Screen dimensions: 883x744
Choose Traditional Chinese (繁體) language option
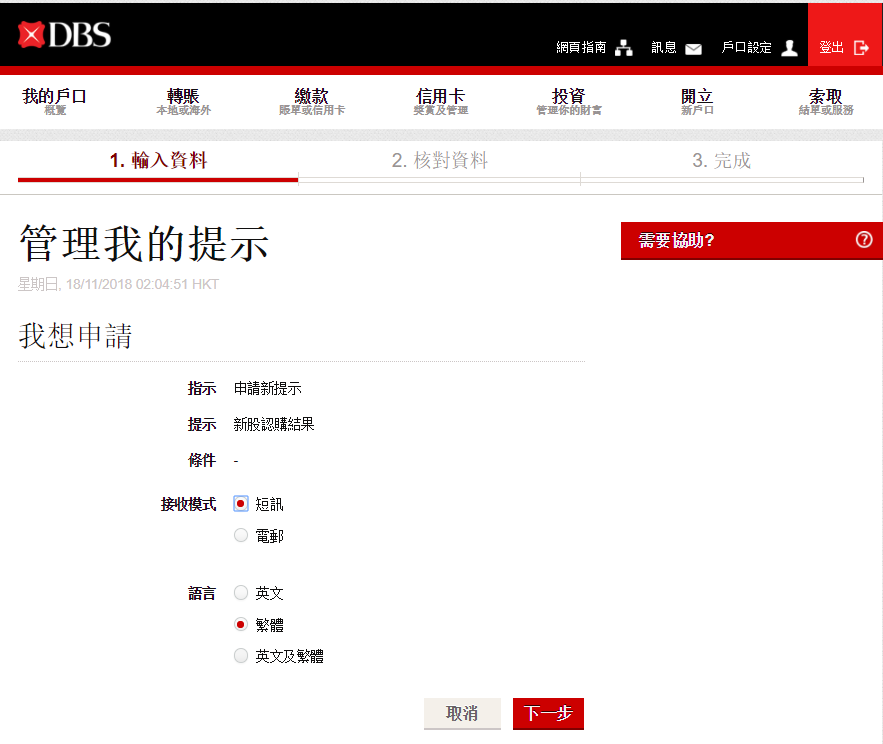point(241,625)
